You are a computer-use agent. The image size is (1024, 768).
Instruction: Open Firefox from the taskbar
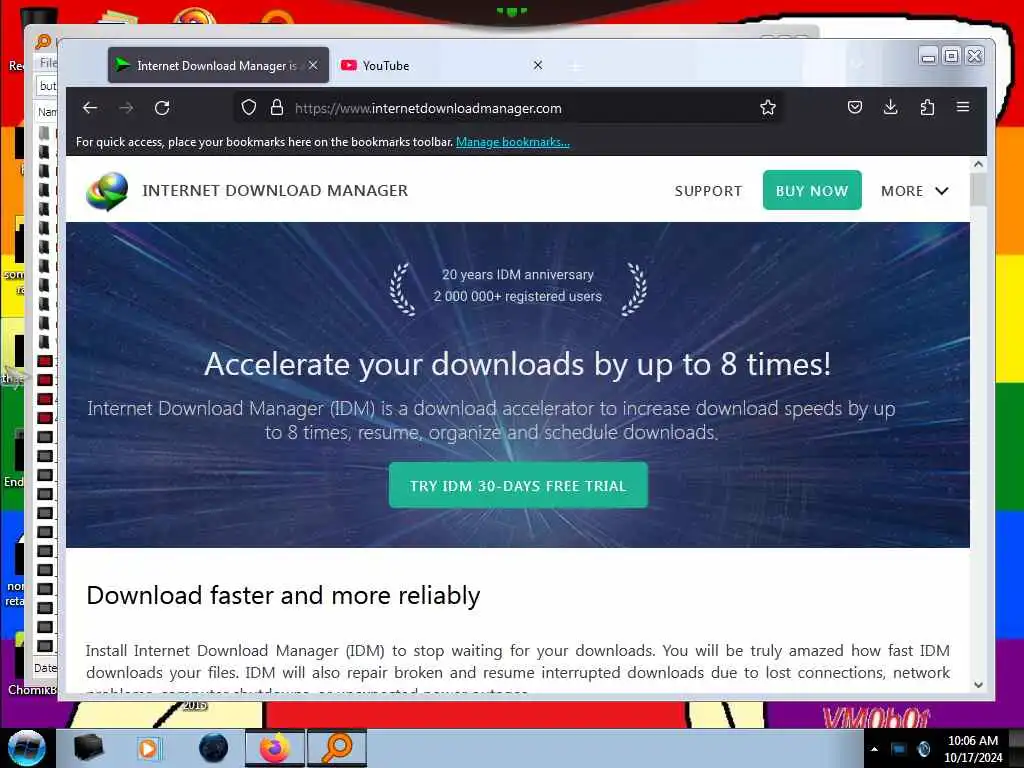pos(275,748)
